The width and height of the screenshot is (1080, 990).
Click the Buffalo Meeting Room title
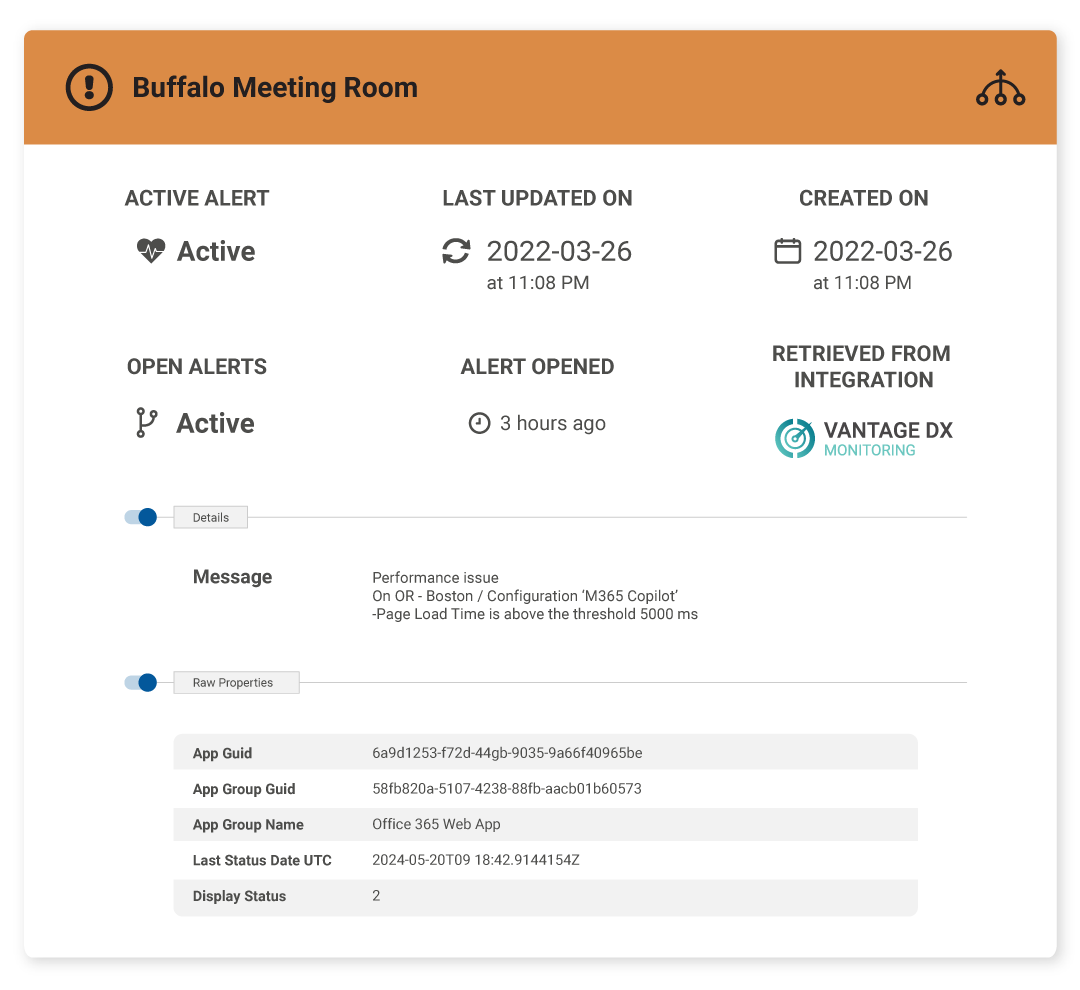coord(274,87)
